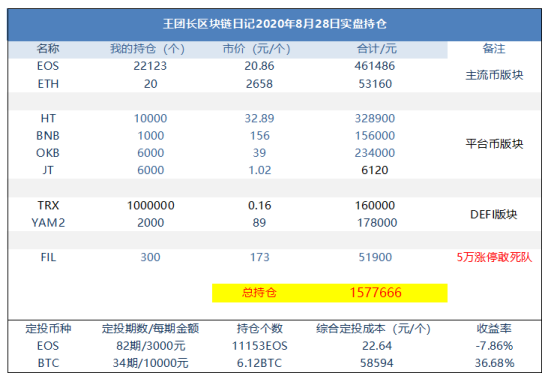This screenshot has height=382, width=551.
Task: Select the 备注 column header
Action: pos(494,48)
